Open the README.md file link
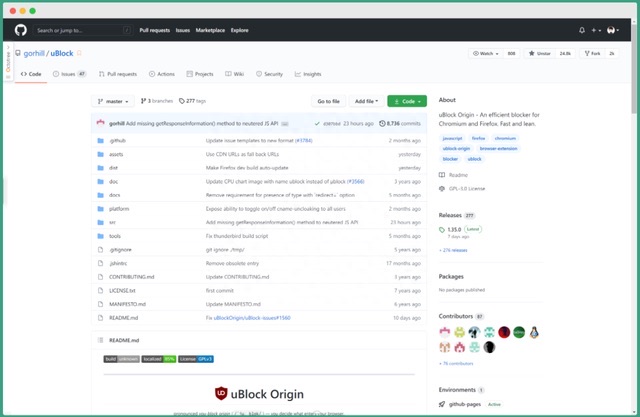 tap(123, 317)
